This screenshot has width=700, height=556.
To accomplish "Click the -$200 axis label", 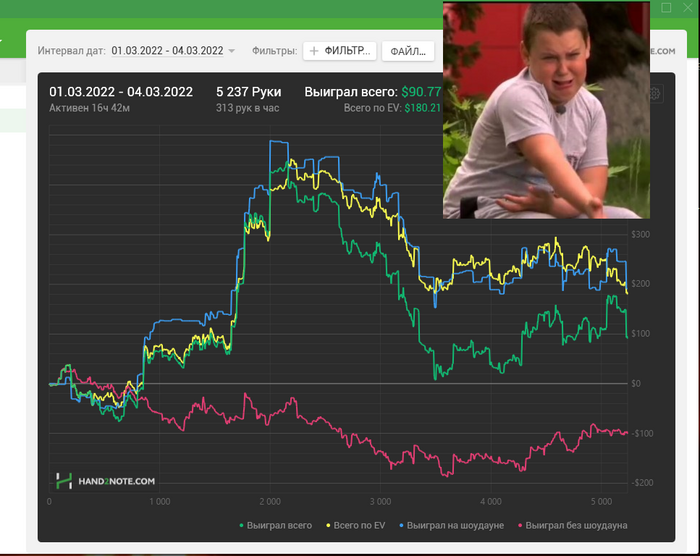I will pos(641,483).
